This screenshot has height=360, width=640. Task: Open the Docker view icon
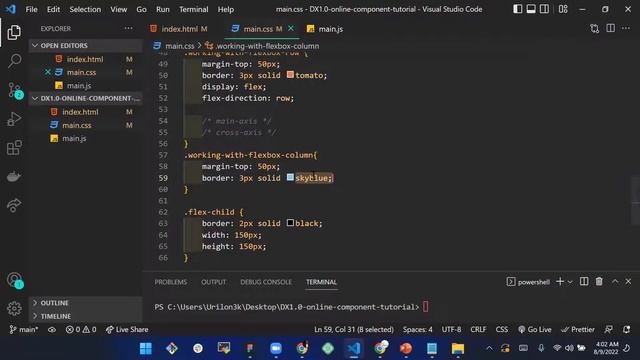(14, 176)
